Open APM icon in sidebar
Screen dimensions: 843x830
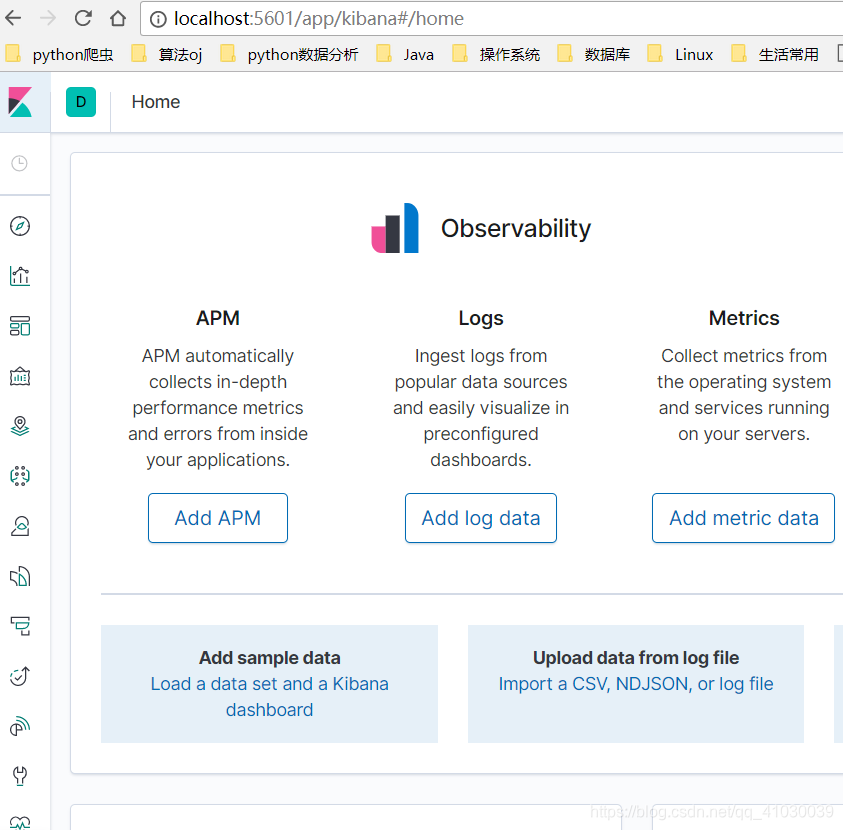pyautogui.click(x=20, y=626)
